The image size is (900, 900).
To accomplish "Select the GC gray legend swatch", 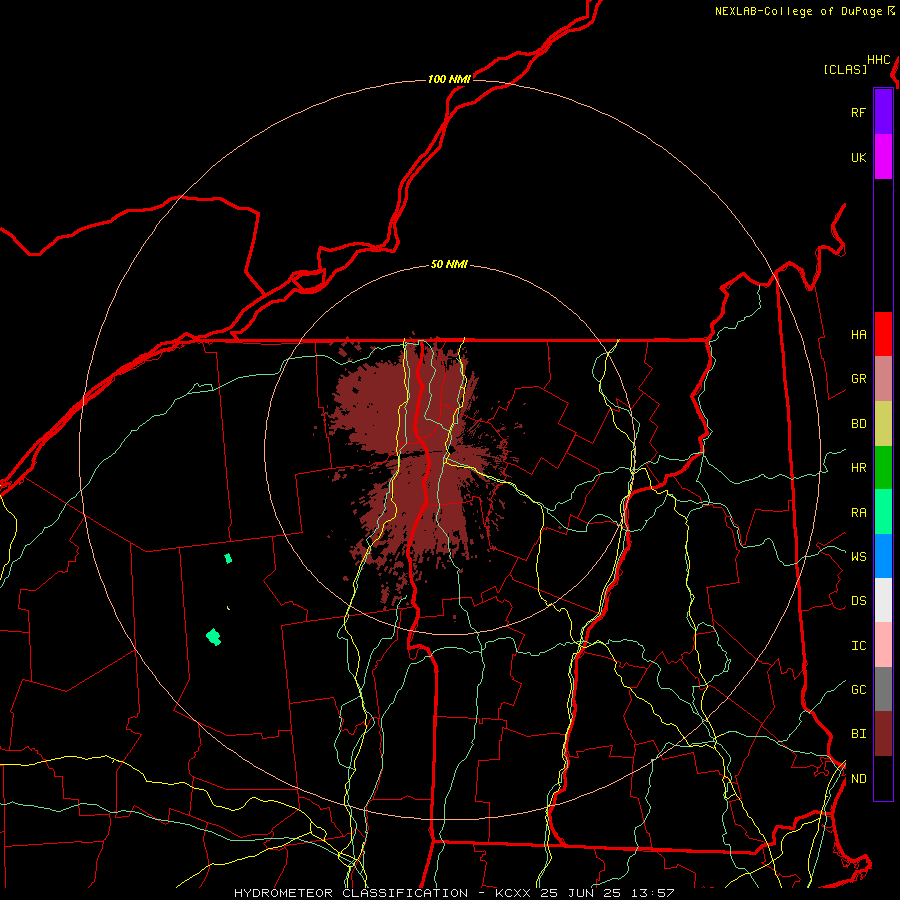I will pos(883,689).
